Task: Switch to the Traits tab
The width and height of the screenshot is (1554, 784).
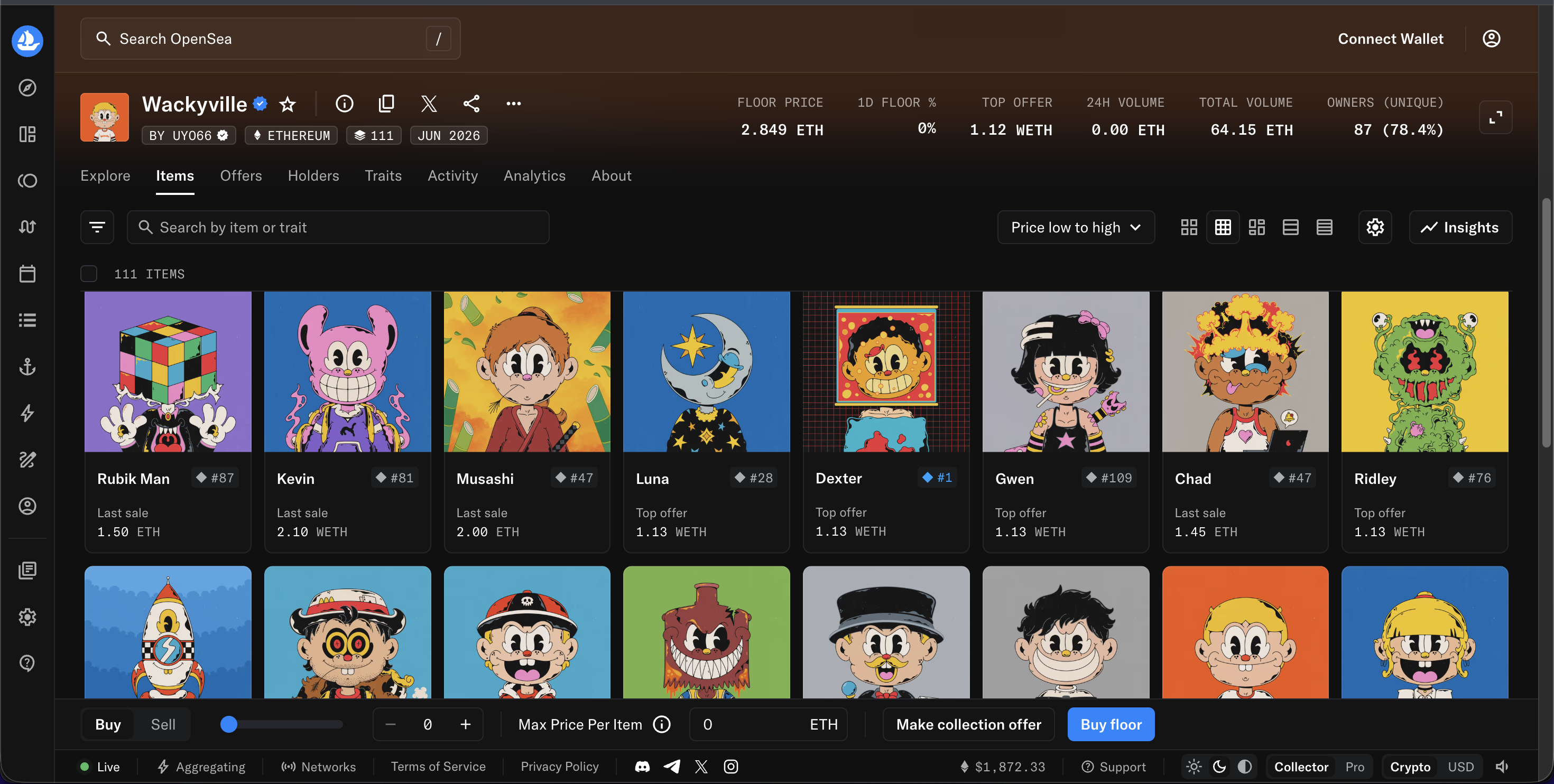Action: 383,175
